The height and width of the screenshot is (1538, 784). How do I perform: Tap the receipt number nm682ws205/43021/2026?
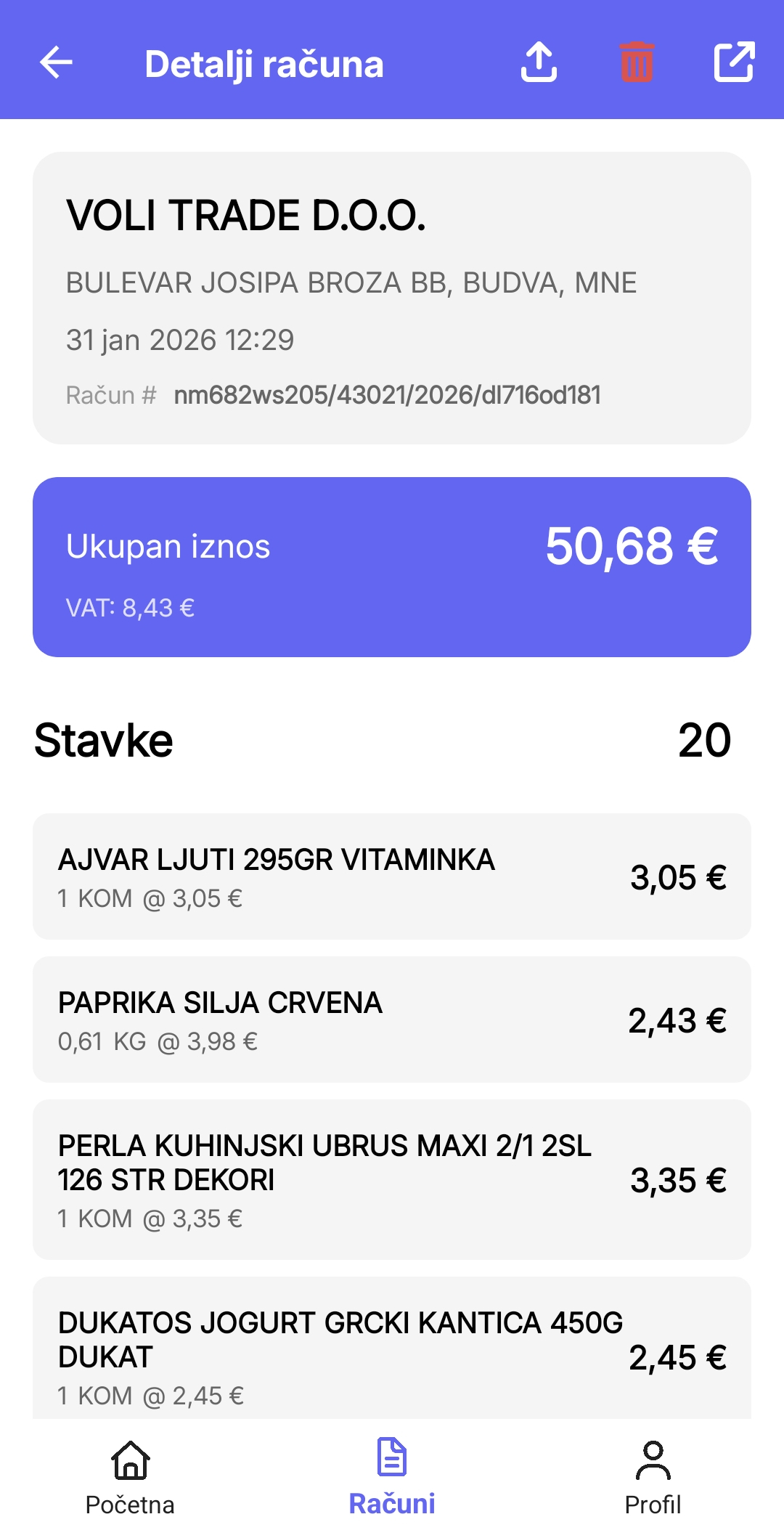click(387, 395)
